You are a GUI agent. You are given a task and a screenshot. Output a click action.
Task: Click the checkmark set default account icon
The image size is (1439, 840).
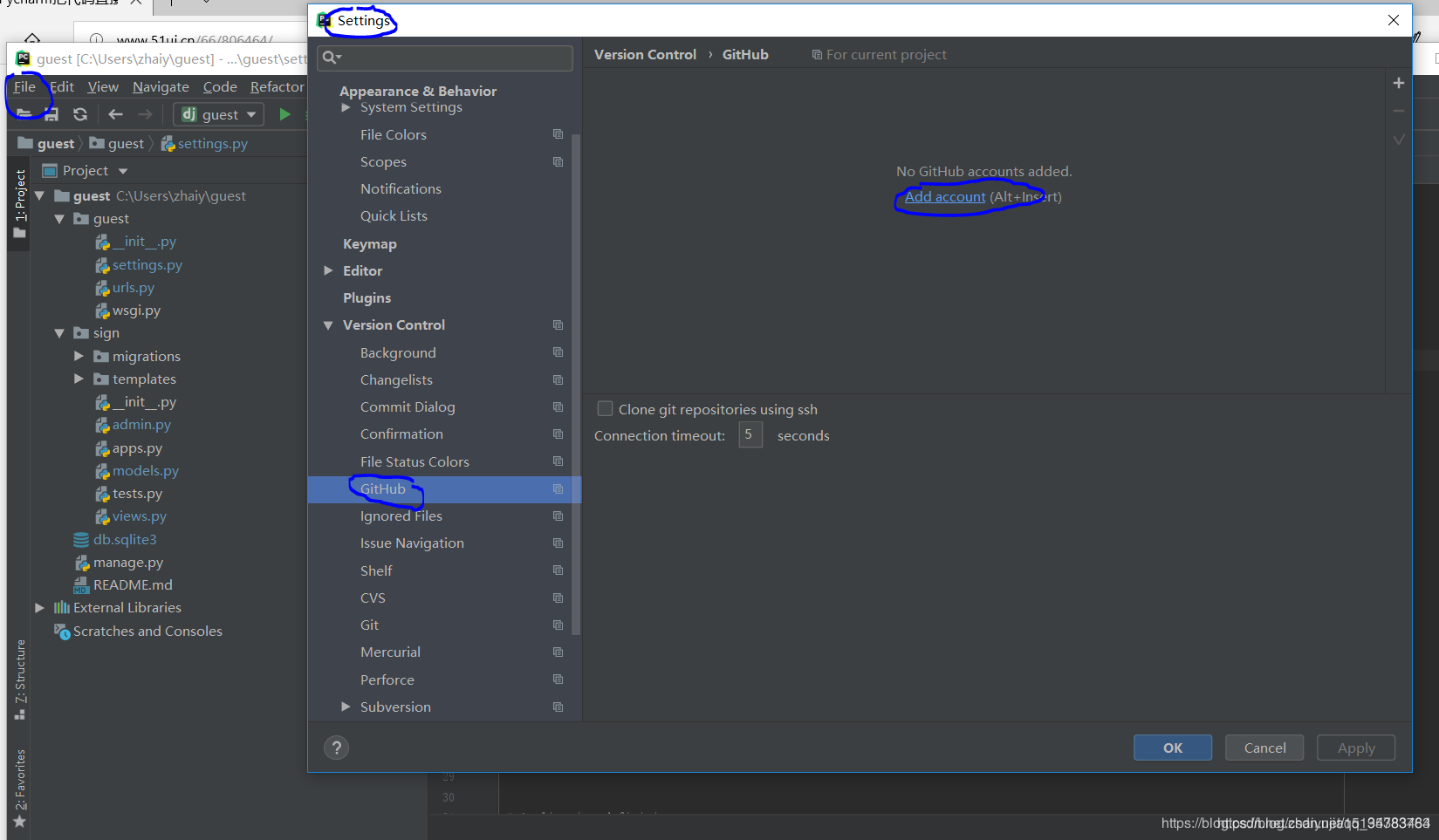1399,140
